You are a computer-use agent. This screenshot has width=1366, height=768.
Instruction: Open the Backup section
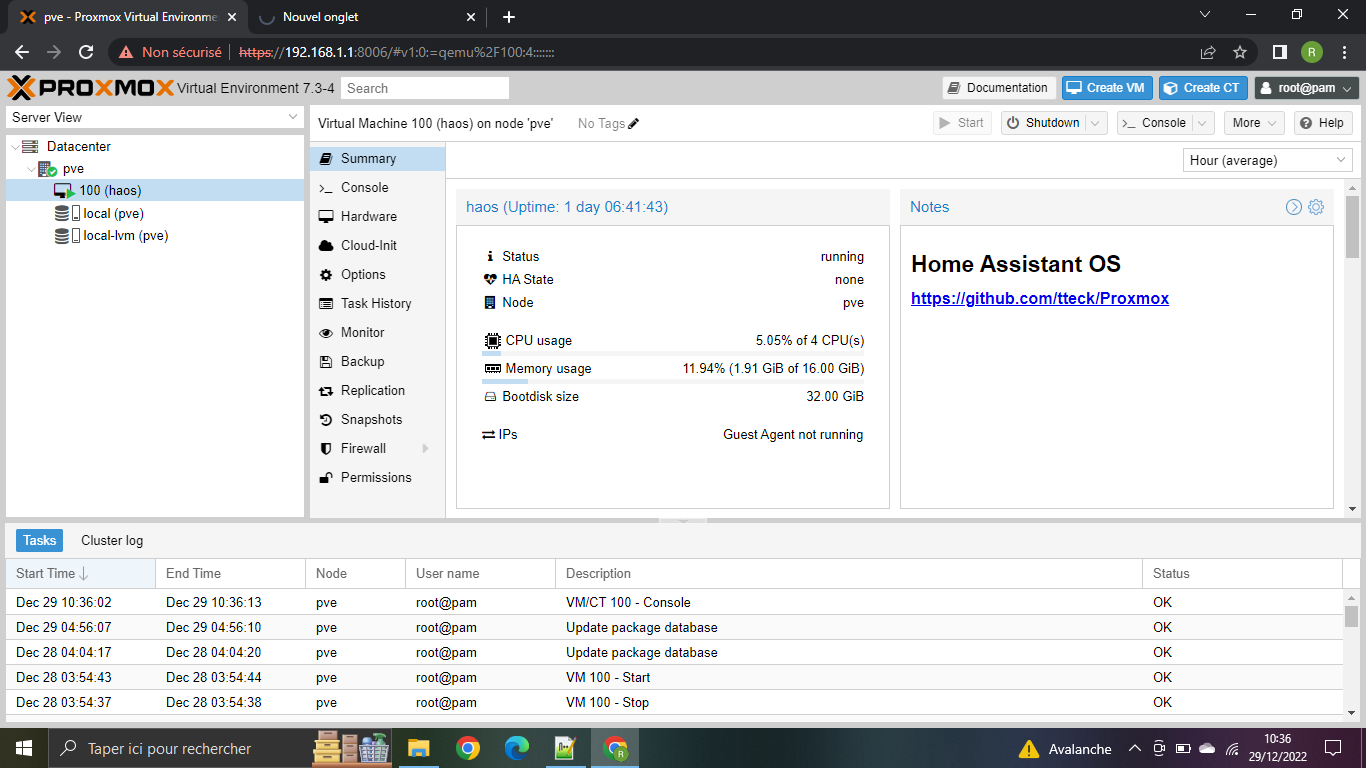pyautogui.click(x=377, y=361)
